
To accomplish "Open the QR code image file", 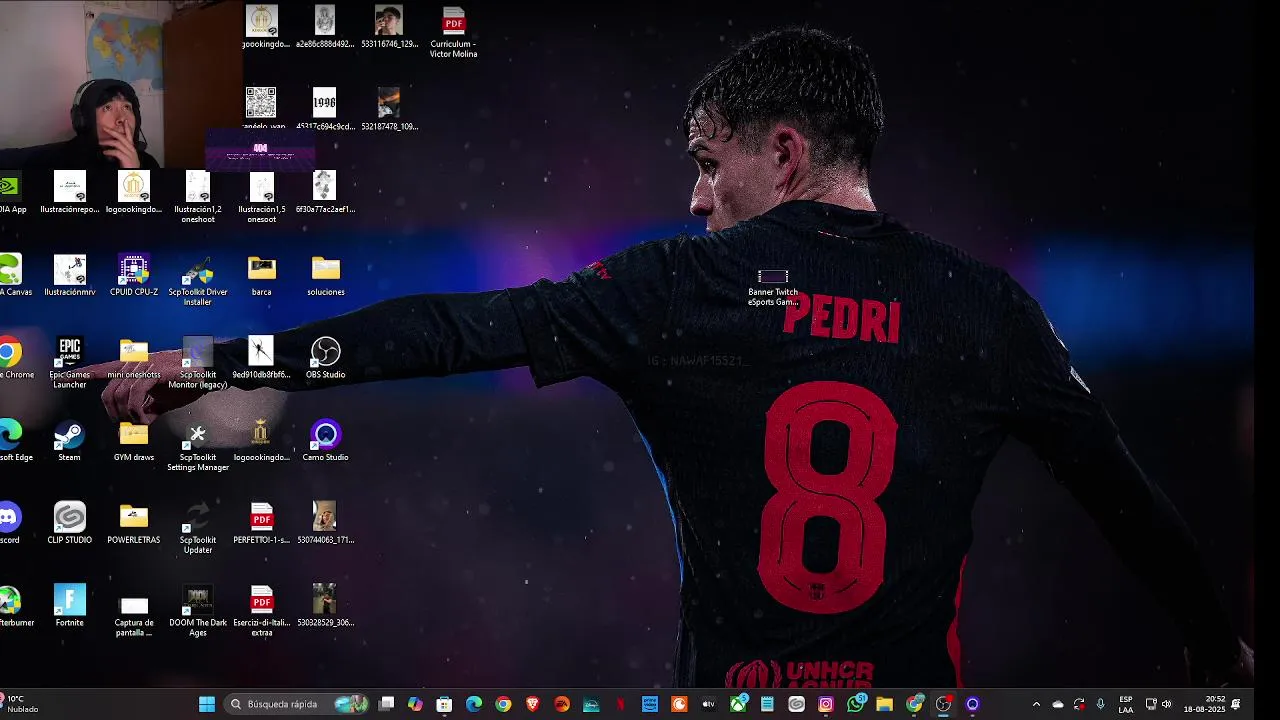I will [261, 111].
